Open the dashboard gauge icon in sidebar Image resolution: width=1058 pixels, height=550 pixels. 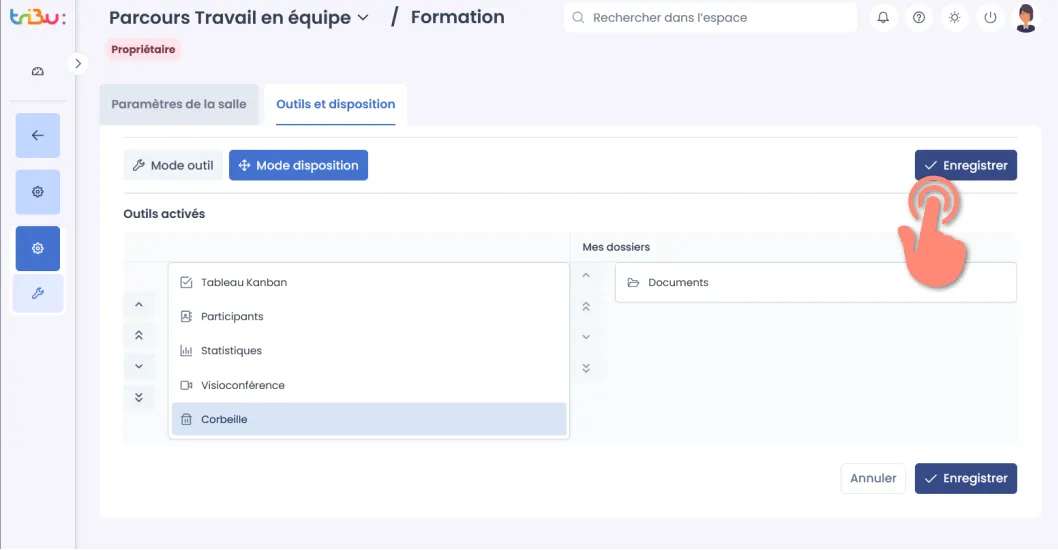point(38,71)
